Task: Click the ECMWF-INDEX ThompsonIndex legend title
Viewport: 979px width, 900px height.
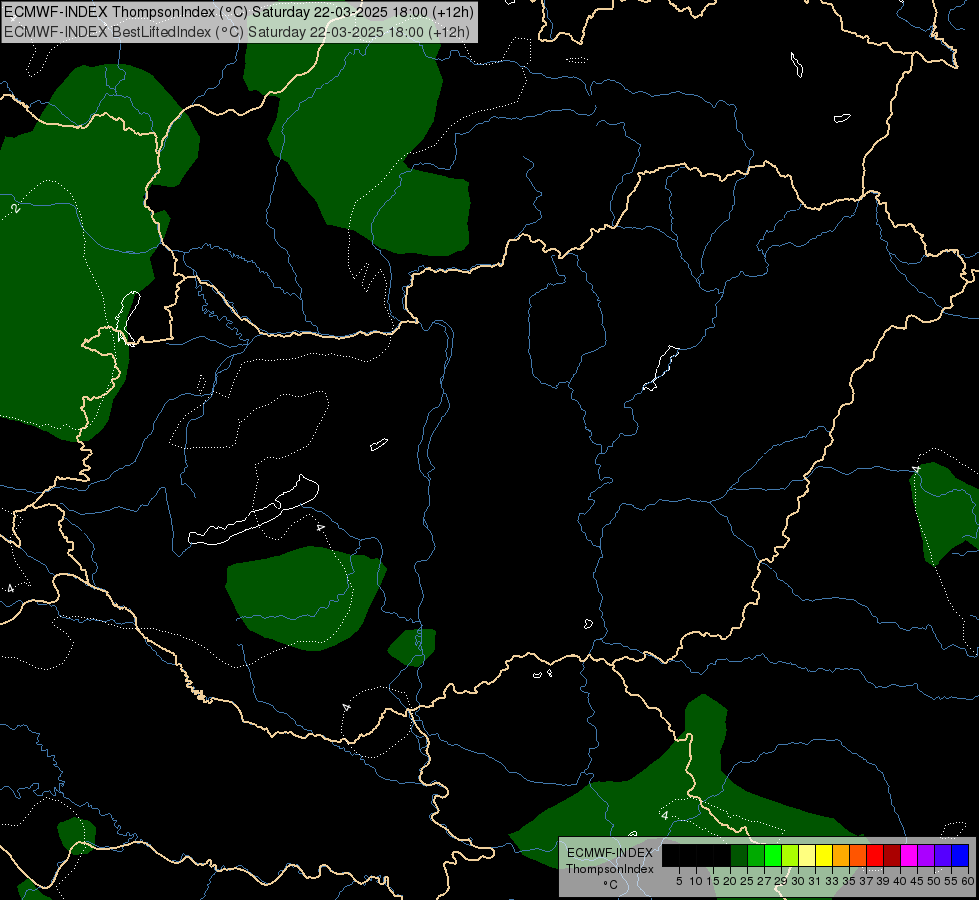Action: [x=610, y=861]
